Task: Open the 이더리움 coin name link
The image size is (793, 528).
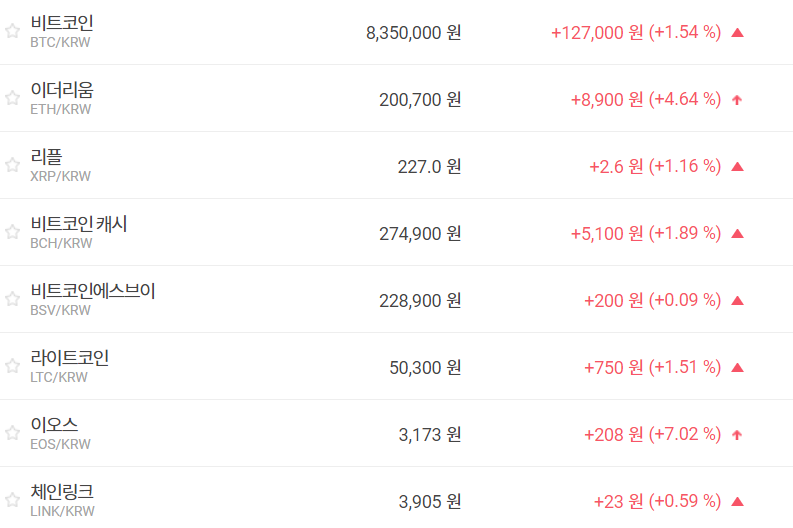Action: 62,90
